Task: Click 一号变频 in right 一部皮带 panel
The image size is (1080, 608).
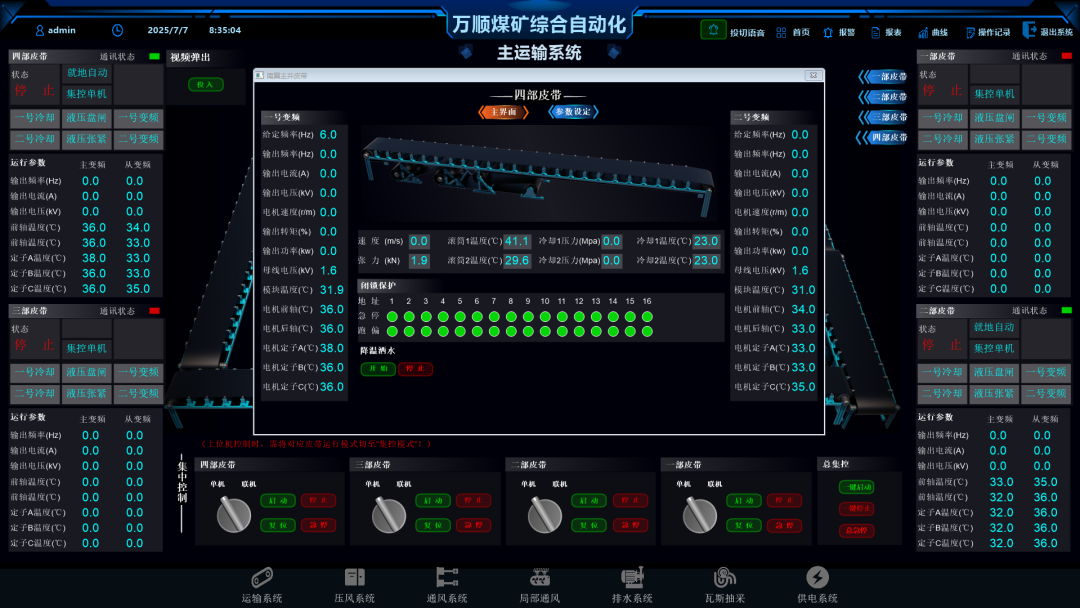Action: (x=1046, y=118)
